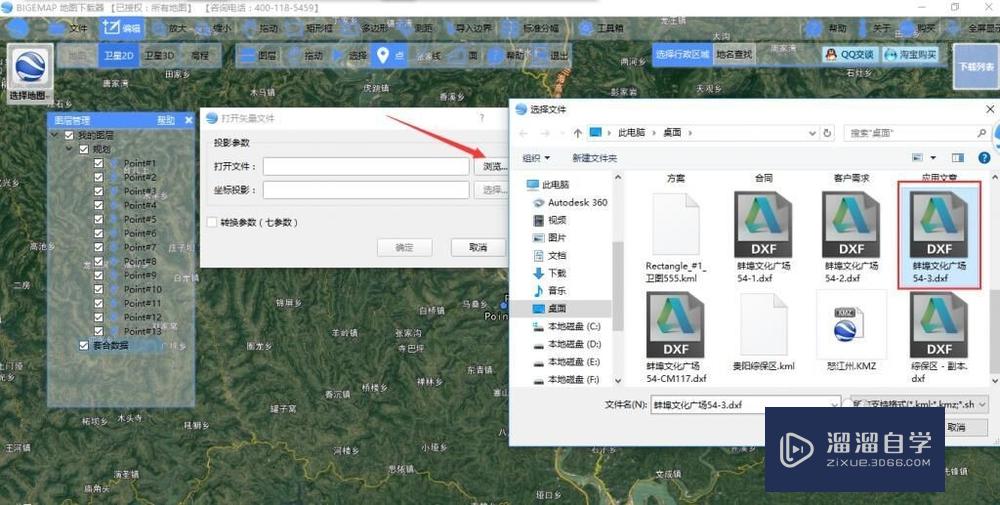Toggle the 规划 layer checkbox
This screenshot has width=1000, height=505.
click(84, 149)
